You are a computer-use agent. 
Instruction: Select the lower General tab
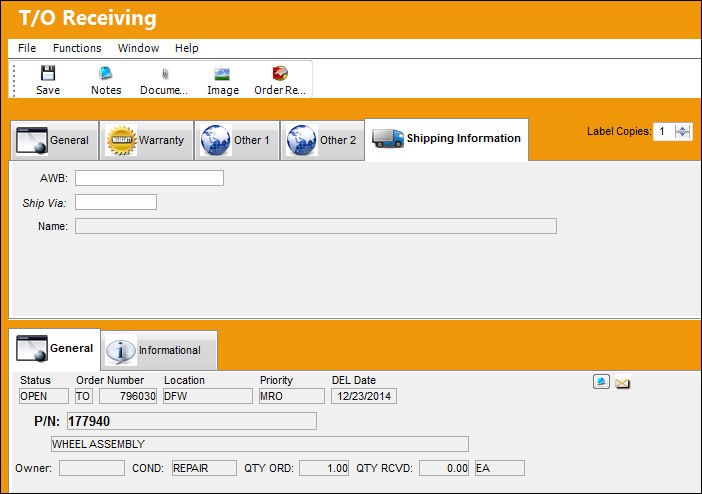[55, 349]
